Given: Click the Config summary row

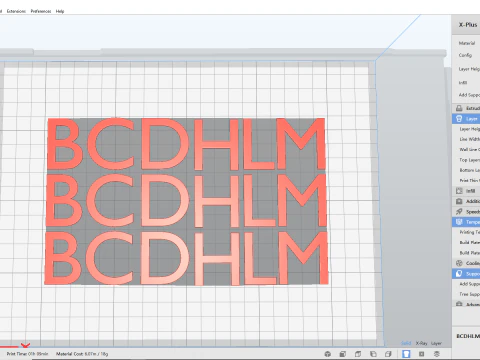Looking at the screenshot, I should click(465, 55).
